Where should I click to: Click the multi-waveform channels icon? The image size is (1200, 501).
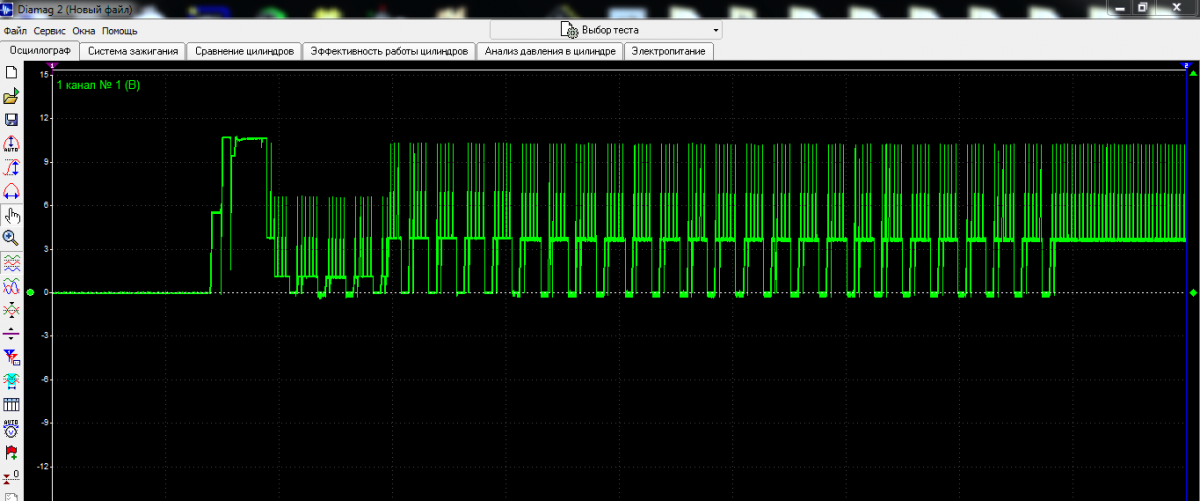coord(12,262)
